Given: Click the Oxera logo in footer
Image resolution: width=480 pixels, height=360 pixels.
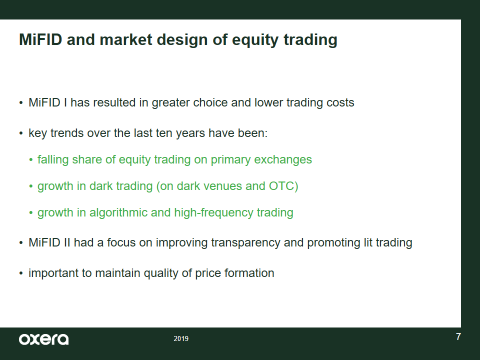Looking at the screenshot, I should coord(44,339).
